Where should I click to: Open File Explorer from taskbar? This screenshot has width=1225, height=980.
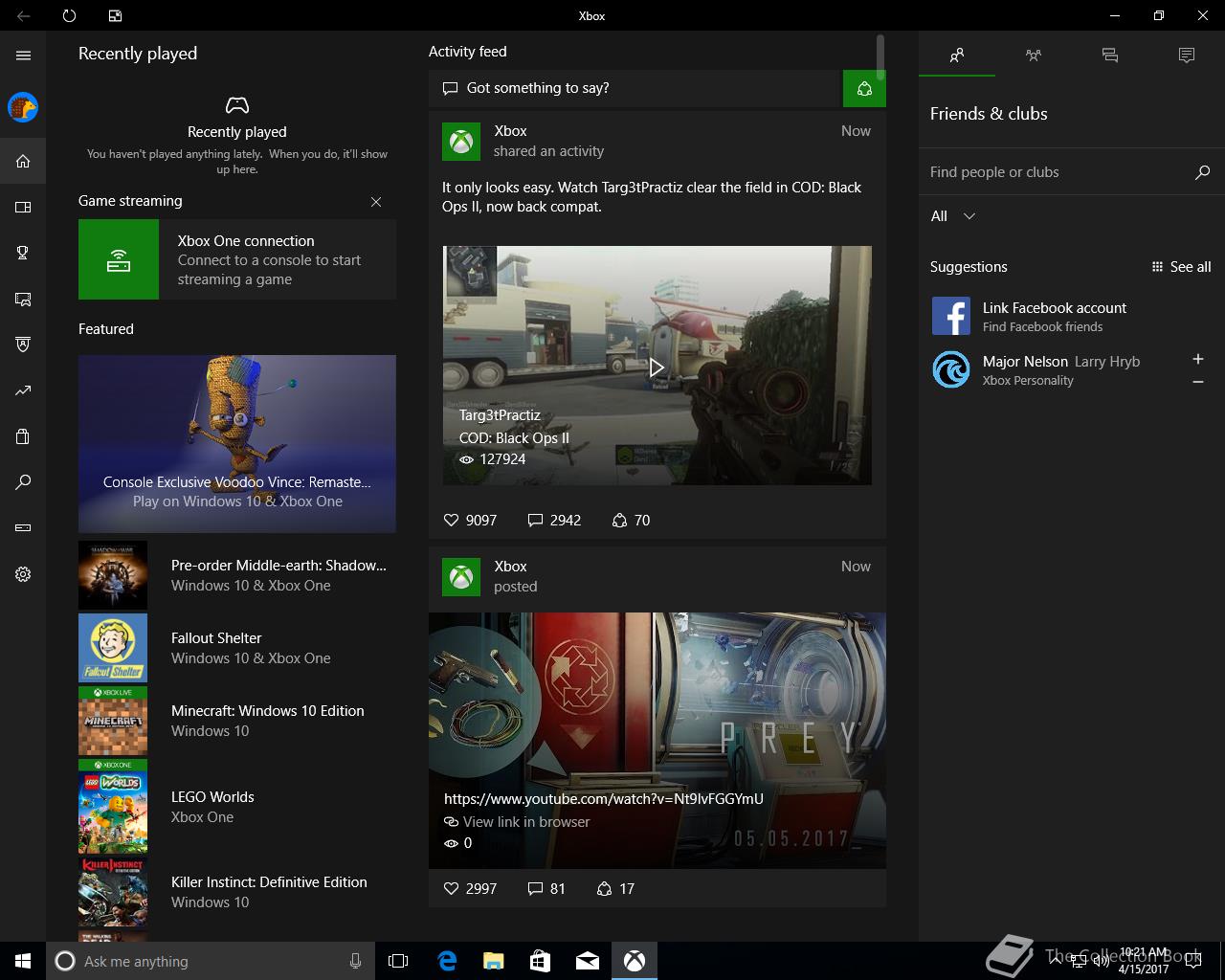tap(494, 961)
